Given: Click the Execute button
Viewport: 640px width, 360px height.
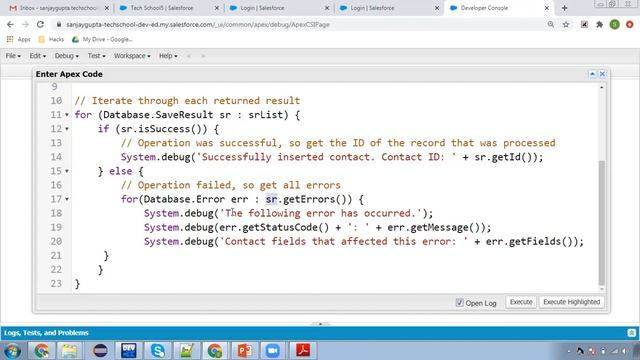Looking at the screenshot, I should (521, 302).
